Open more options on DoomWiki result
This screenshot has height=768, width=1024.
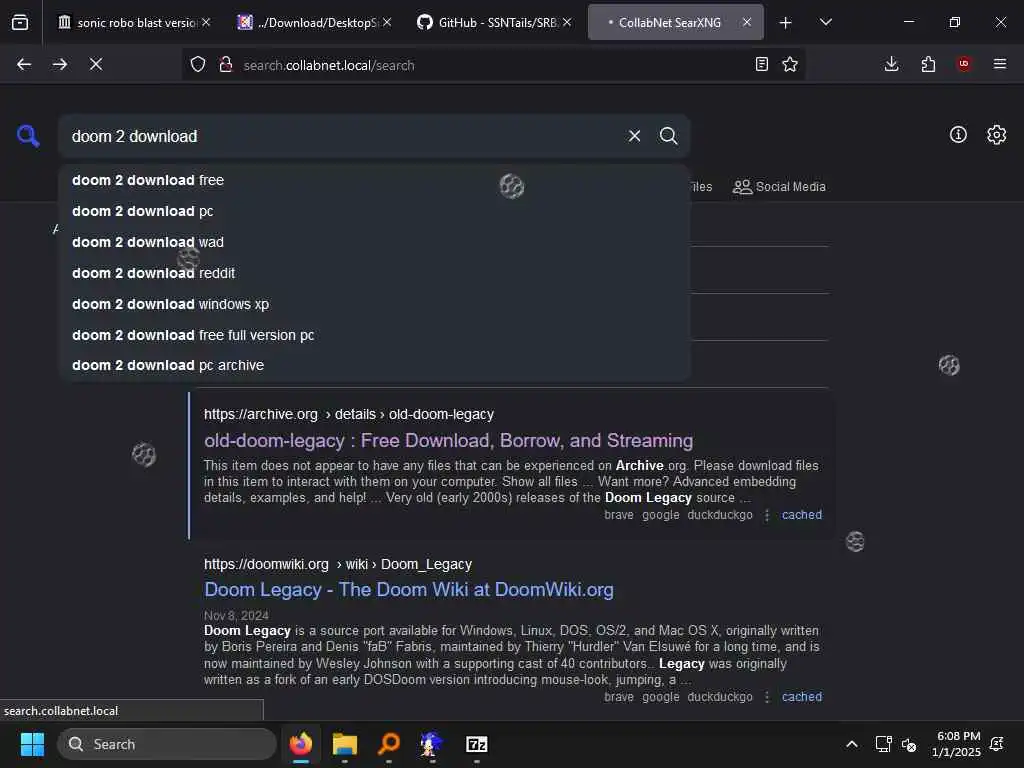point(767,697)
